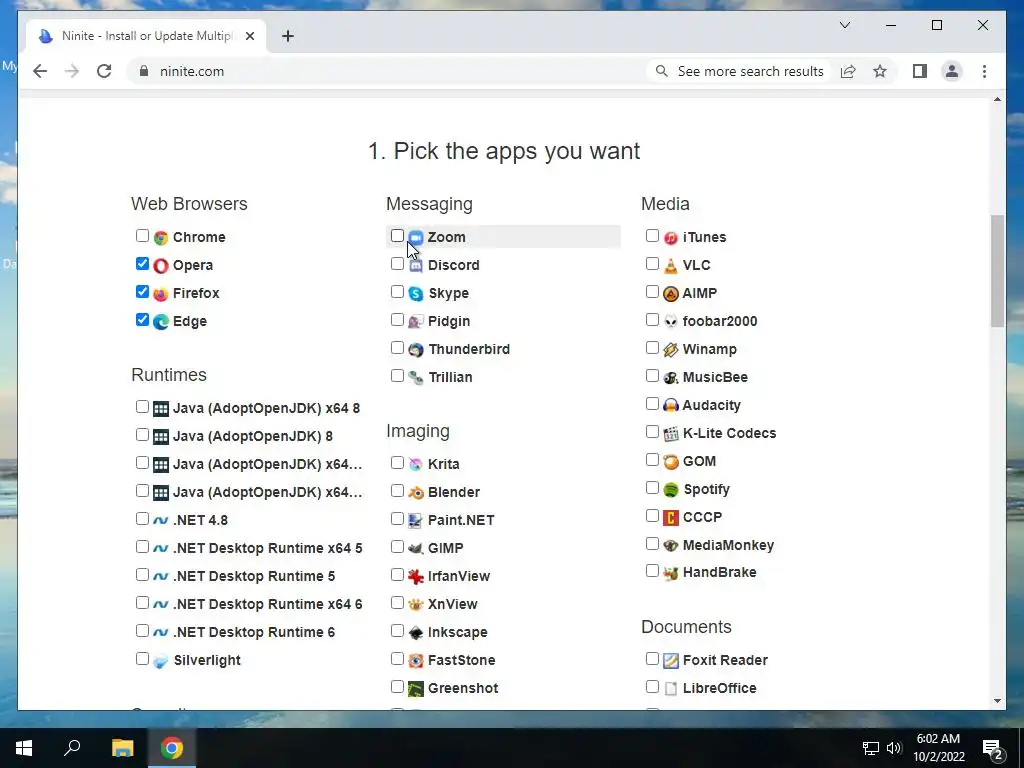1024x768 pixels.
Task: Open a new browser tab
Action: click(x=288, y=36)
